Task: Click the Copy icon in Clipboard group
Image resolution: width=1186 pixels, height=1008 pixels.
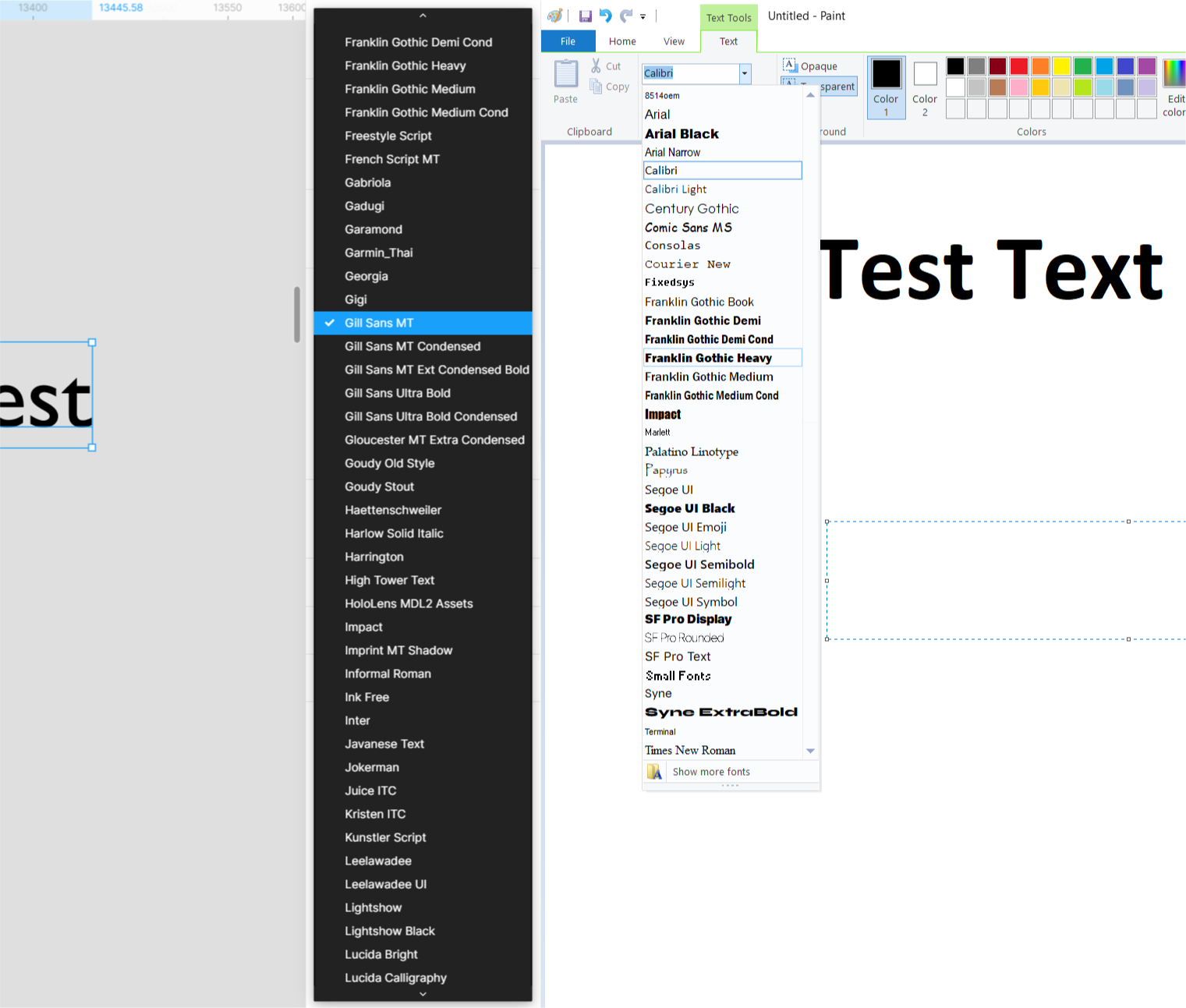Action: coord(597,87)
